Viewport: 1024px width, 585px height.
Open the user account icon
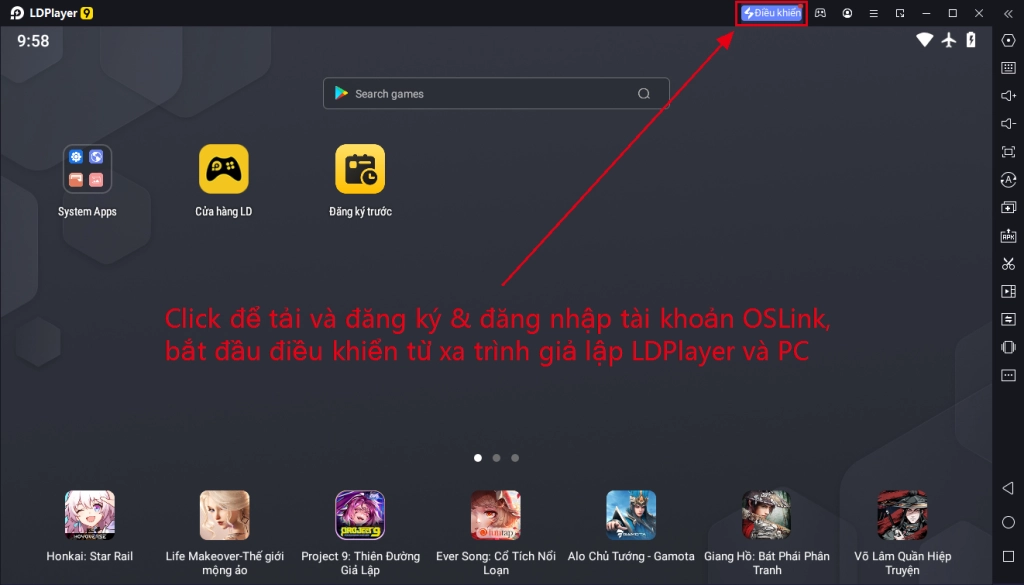pyautogui.click(x=847, y=13)
